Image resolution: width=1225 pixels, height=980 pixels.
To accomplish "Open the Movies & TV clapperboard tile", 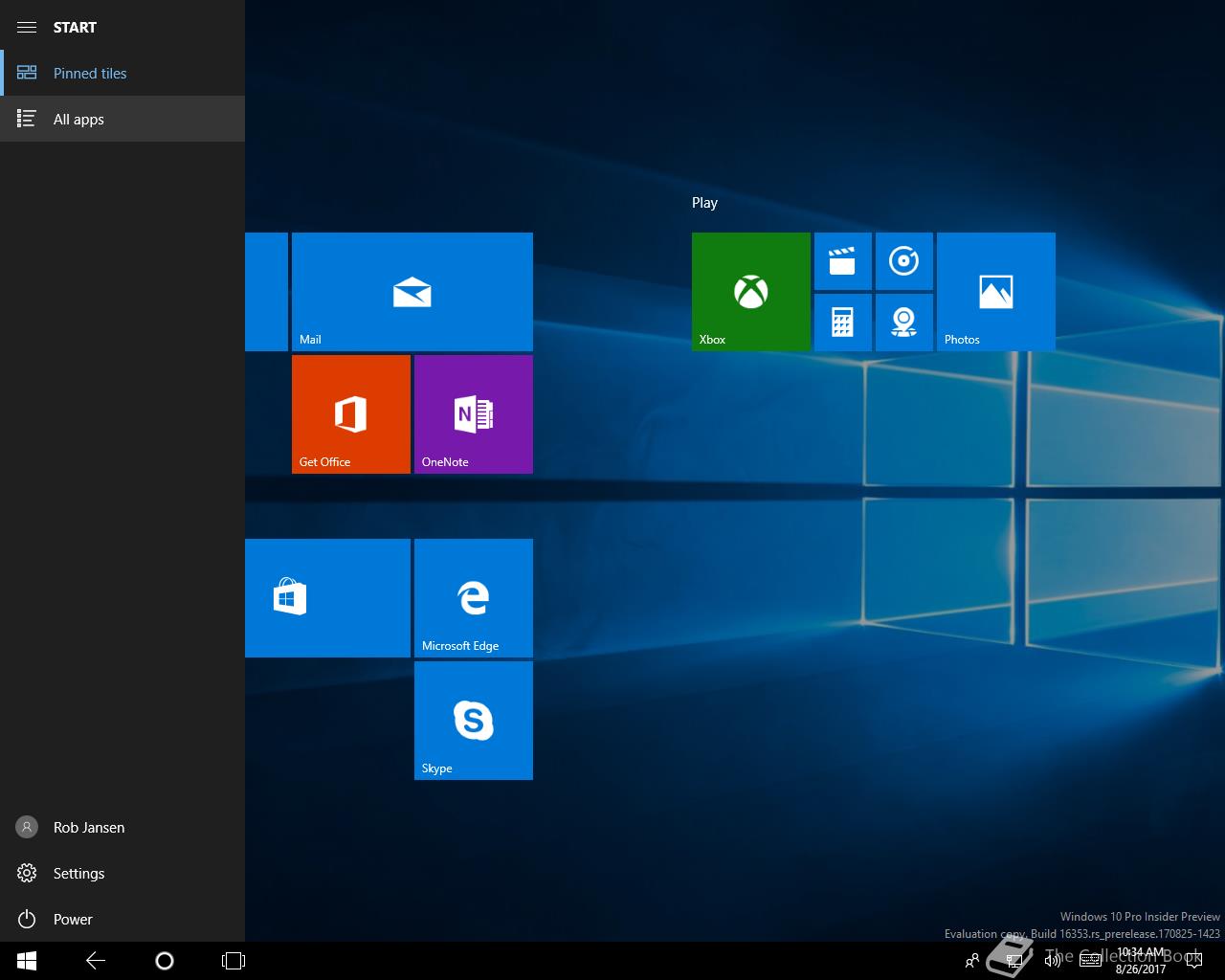I will (843, 261).
